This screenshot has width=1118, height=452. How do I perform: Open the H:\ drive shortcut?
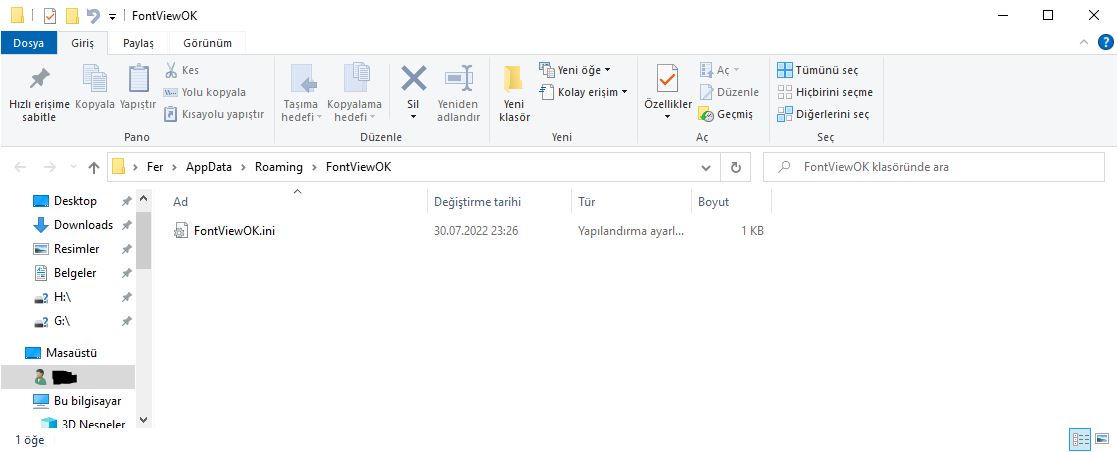coord(62,297)
